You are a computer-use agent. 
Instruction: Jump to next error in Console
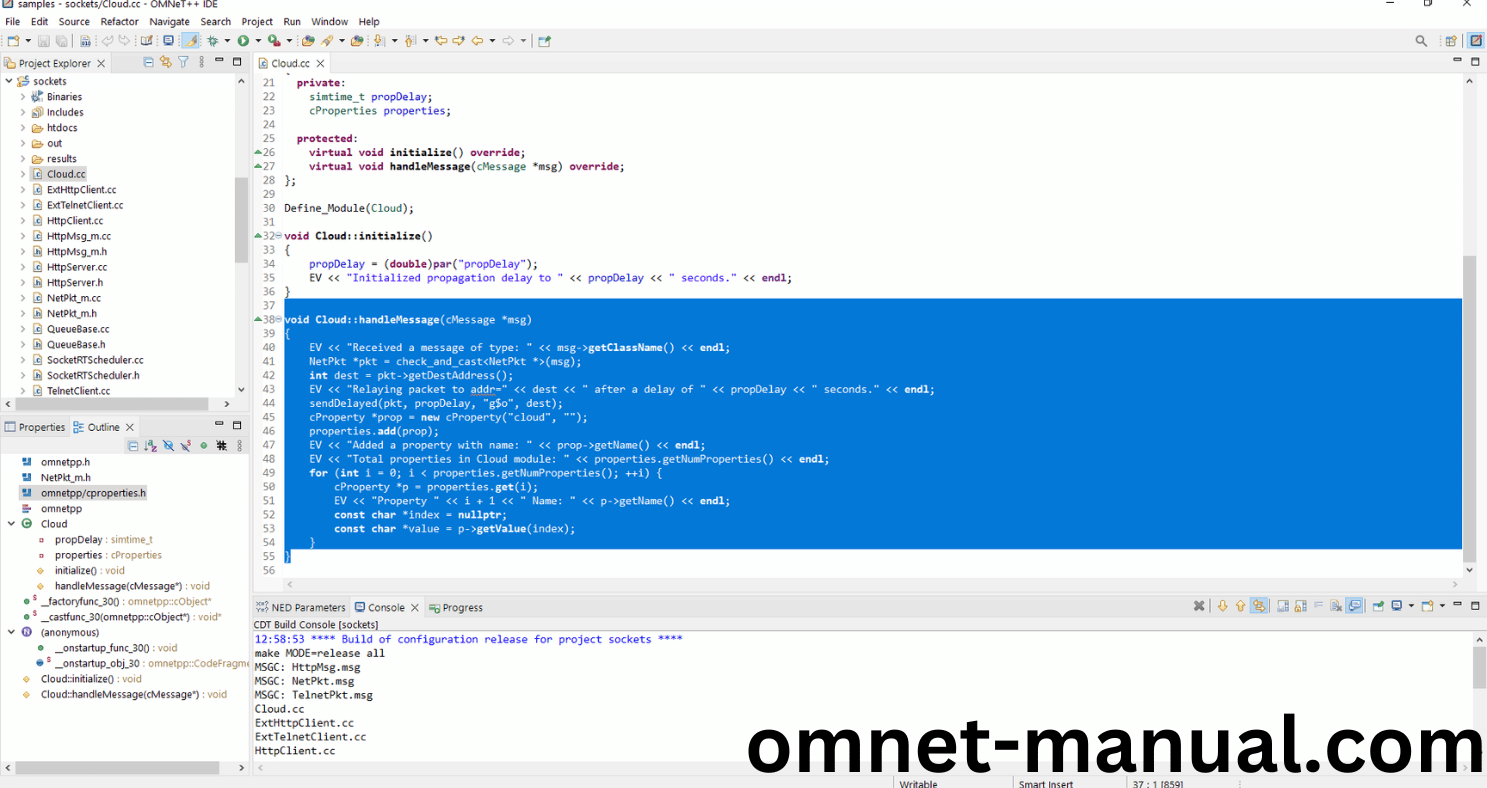click(1222, 606)
